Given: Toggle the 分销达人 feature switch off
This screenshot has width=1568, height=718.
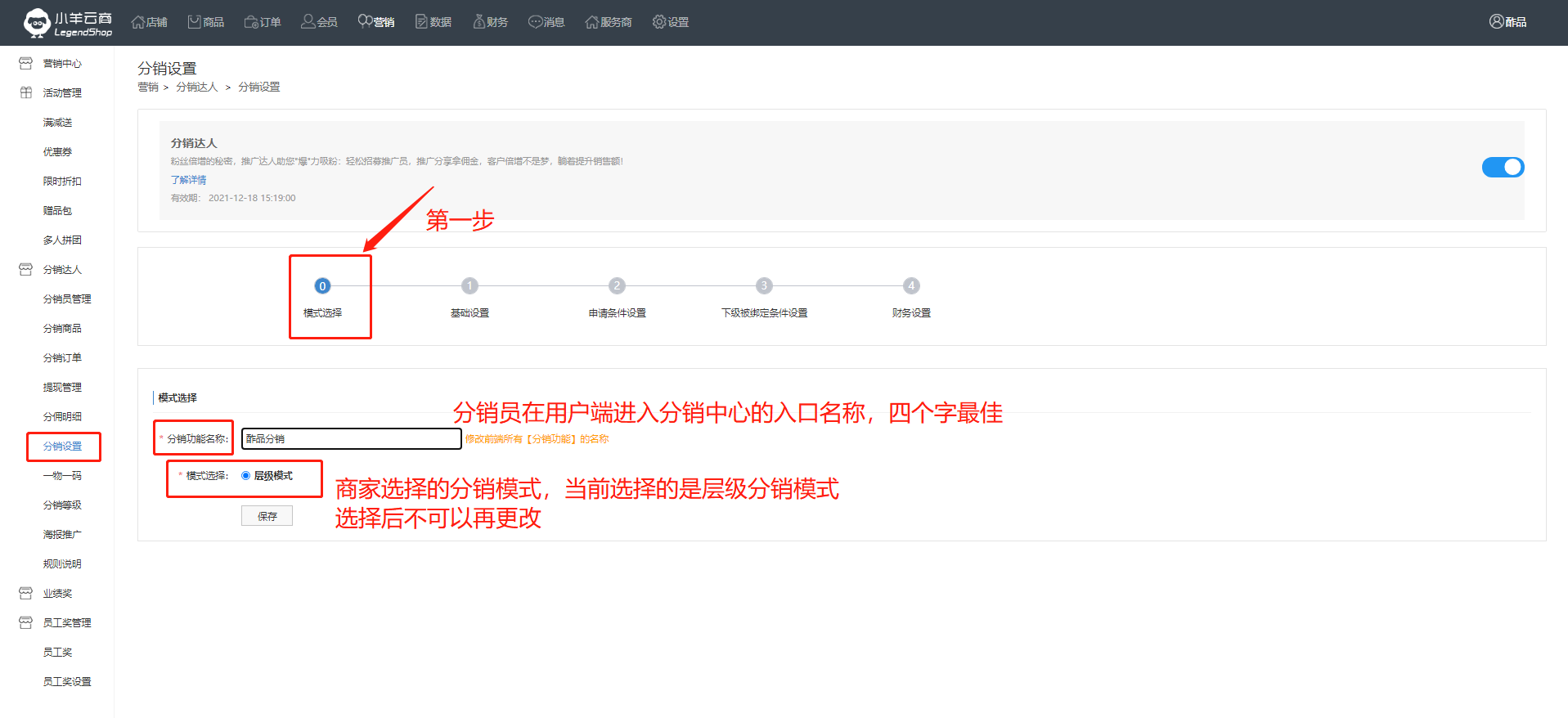Looking at the screenshot, I should coord(1502,168).
